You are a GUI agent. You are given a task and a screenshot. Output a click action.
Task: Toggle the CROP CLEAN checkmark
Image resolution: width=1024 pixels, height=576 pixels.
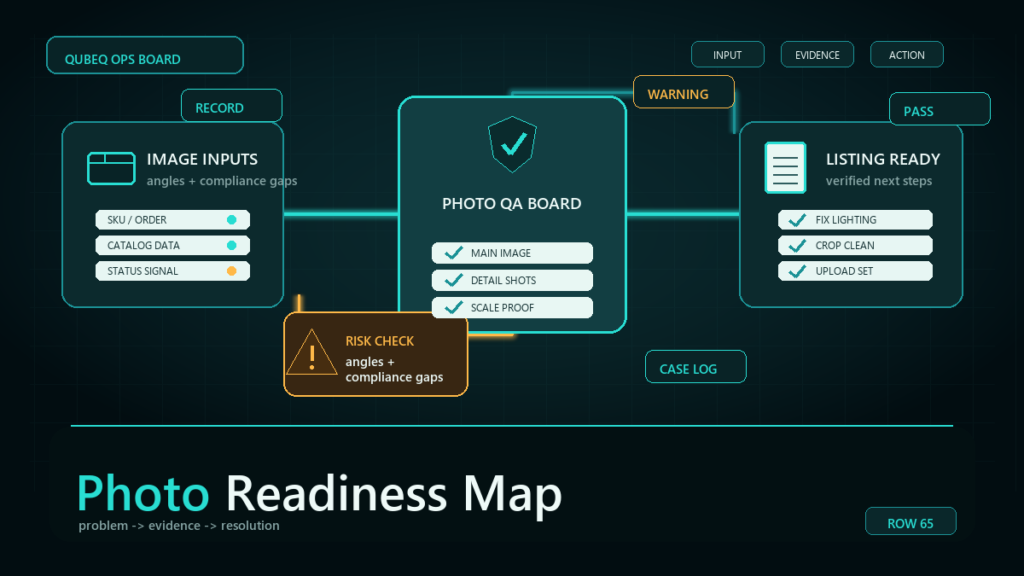pyautogui.click(x=797, y=246)
